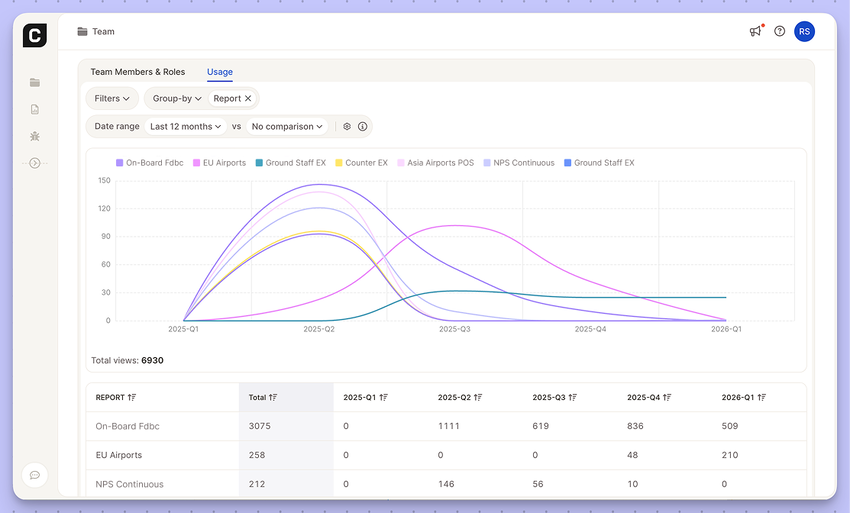Open the RS user avatar menu
850x513 pixels.
click(x=804, y=31)
